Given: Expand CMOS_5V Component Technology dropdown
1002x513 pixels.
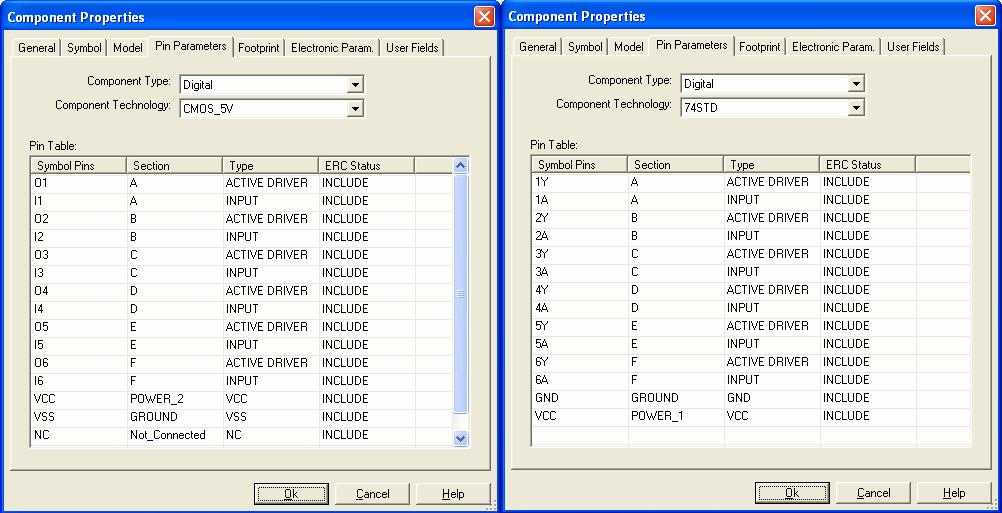Looking at the screenshot, I should click(x=355, y=109).
